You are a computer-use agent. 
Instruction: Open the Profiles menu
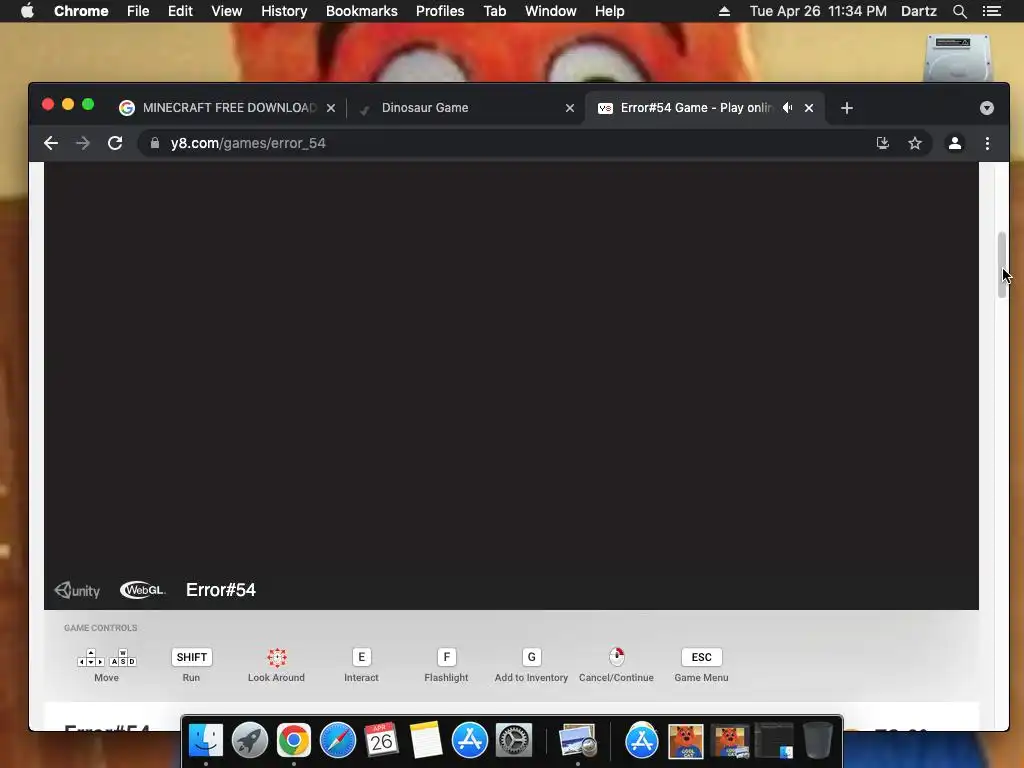[x=440, y=11]
